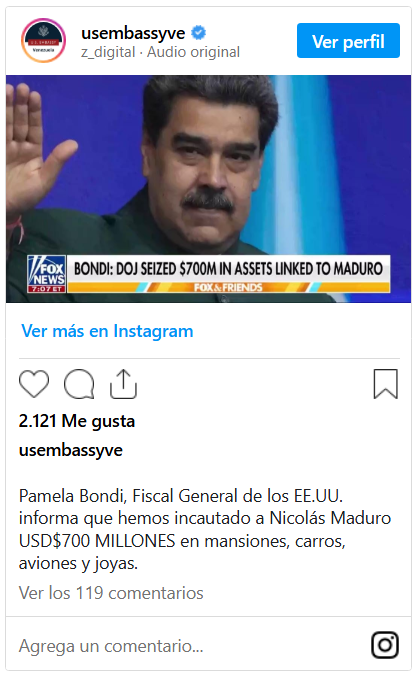
Task: Click the Fox News logo in video
Action: coord(47,274)
